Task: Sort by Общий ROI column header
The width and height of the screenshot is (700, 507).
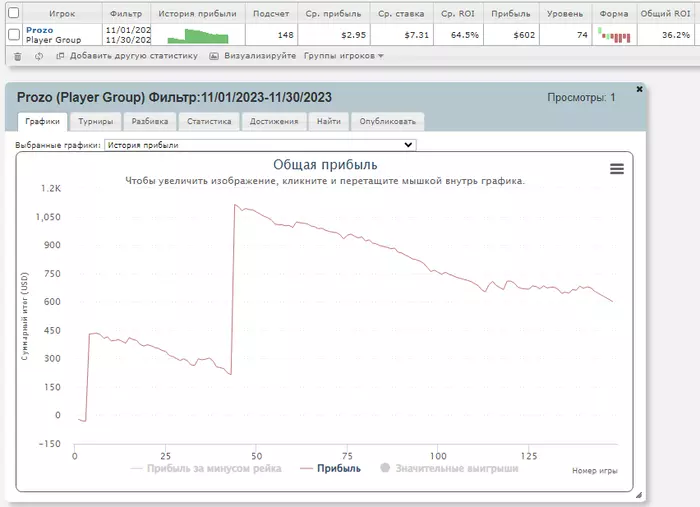Action: point(665,13)
